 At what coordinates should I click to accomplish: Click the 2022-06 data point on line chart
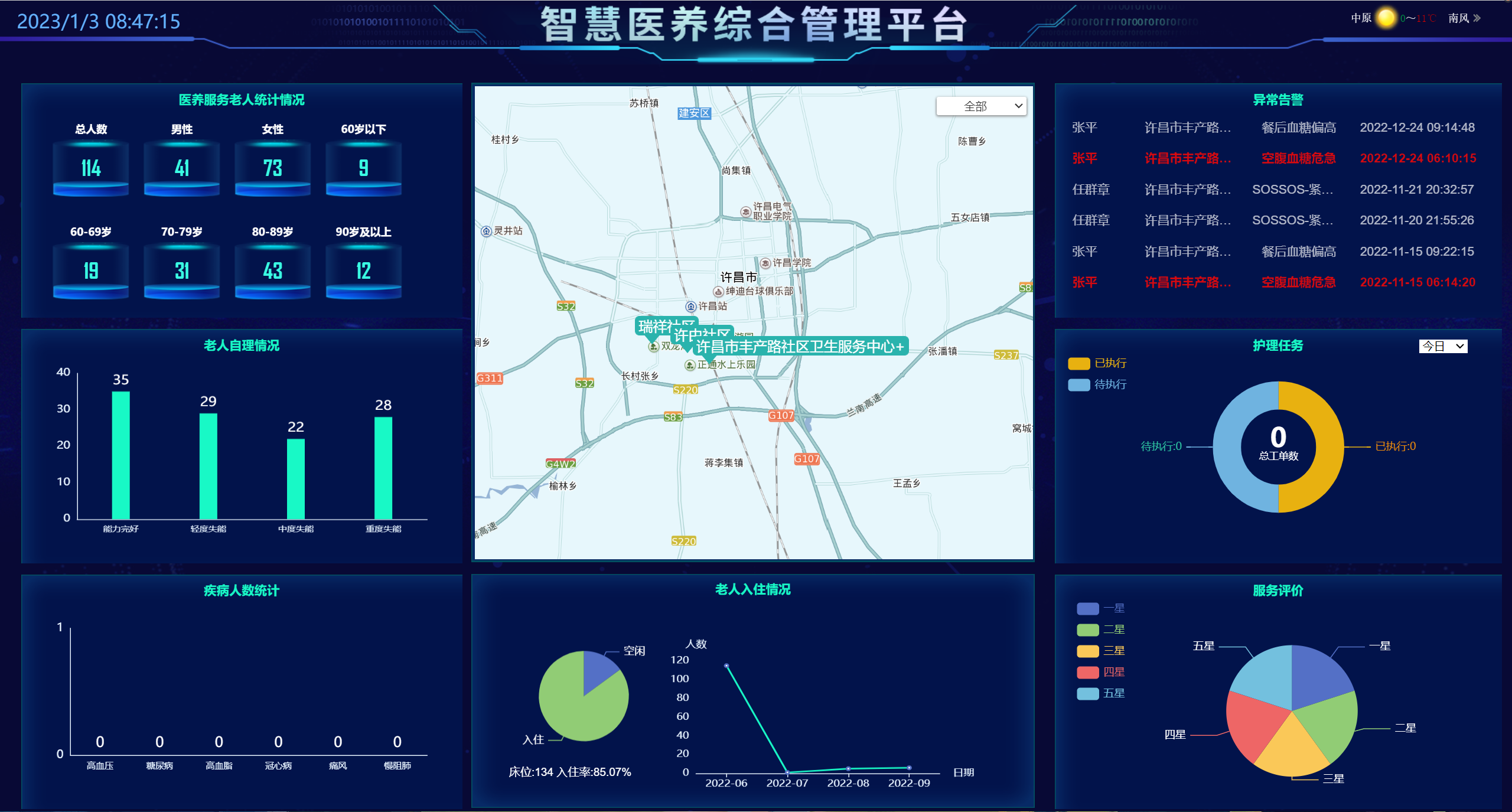click(726, 666)
